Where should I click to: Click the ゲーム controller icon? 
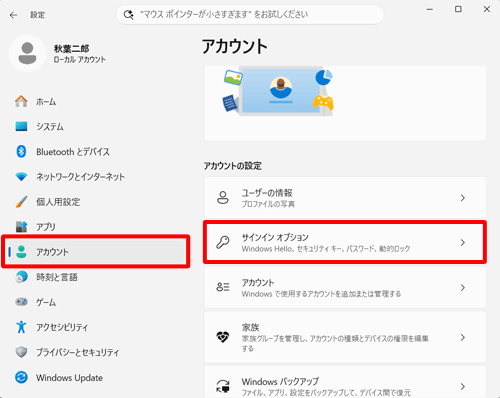(21, 302)
